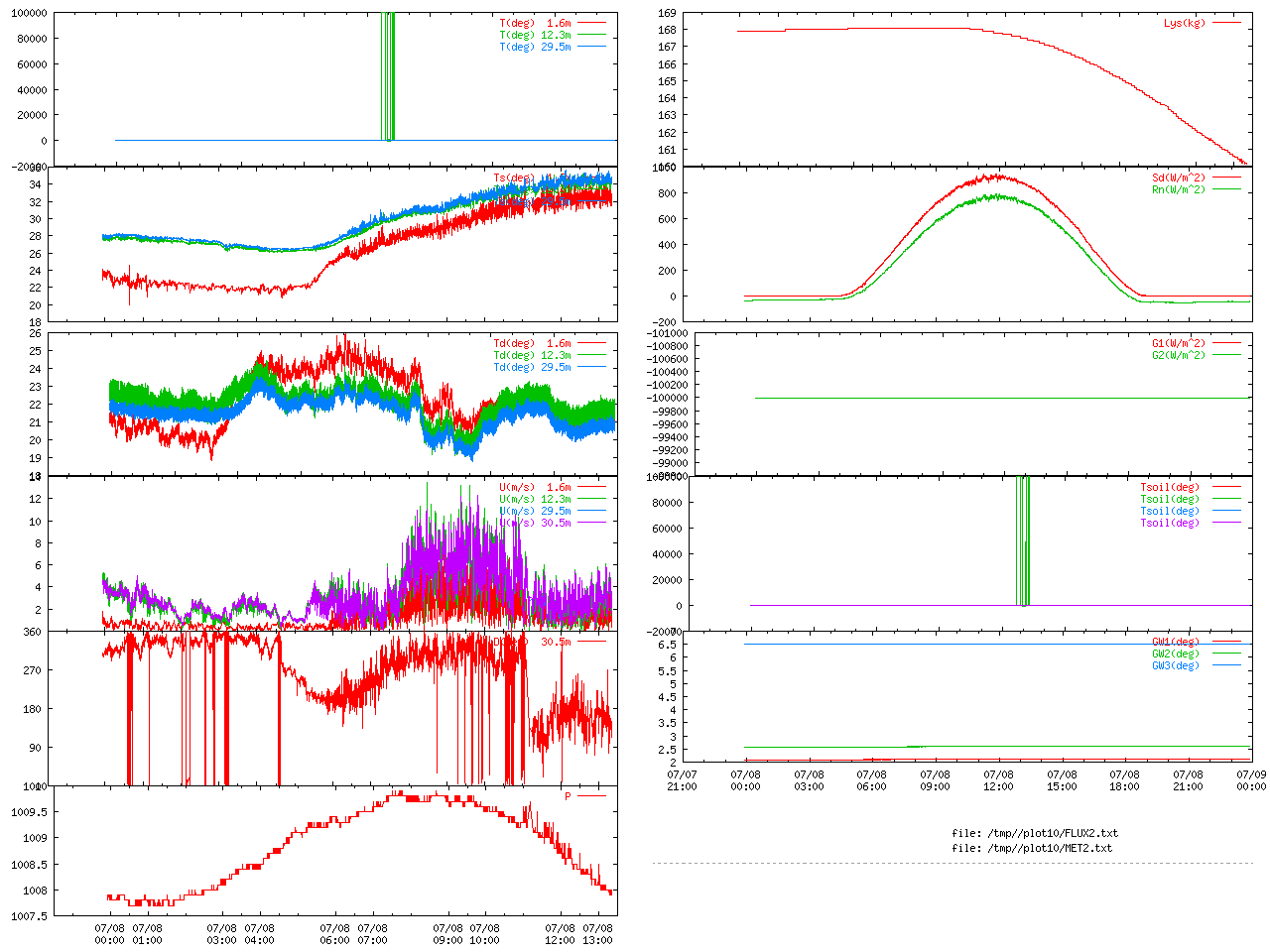Click the T(deg) 29.5m blue legend line
This screenshot has height=952, width=1270.
(591, 47)
